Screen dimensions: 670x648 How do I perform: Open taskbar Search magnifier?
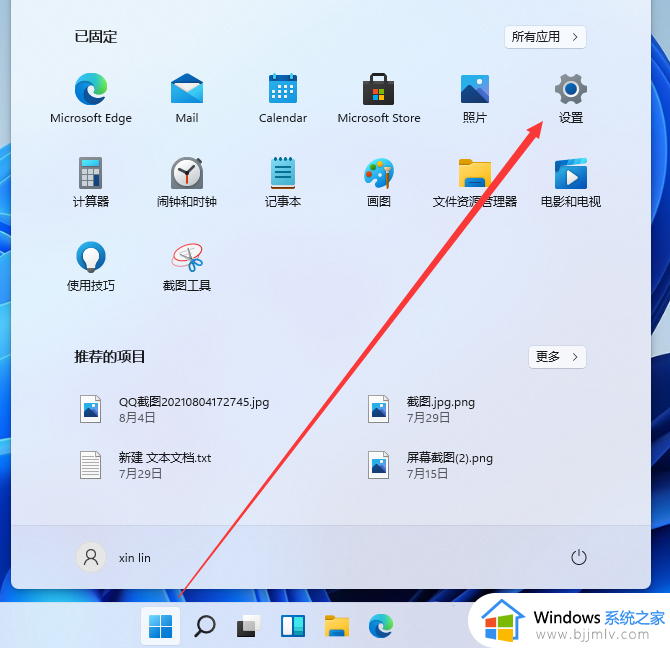click(x=205, y=626)
